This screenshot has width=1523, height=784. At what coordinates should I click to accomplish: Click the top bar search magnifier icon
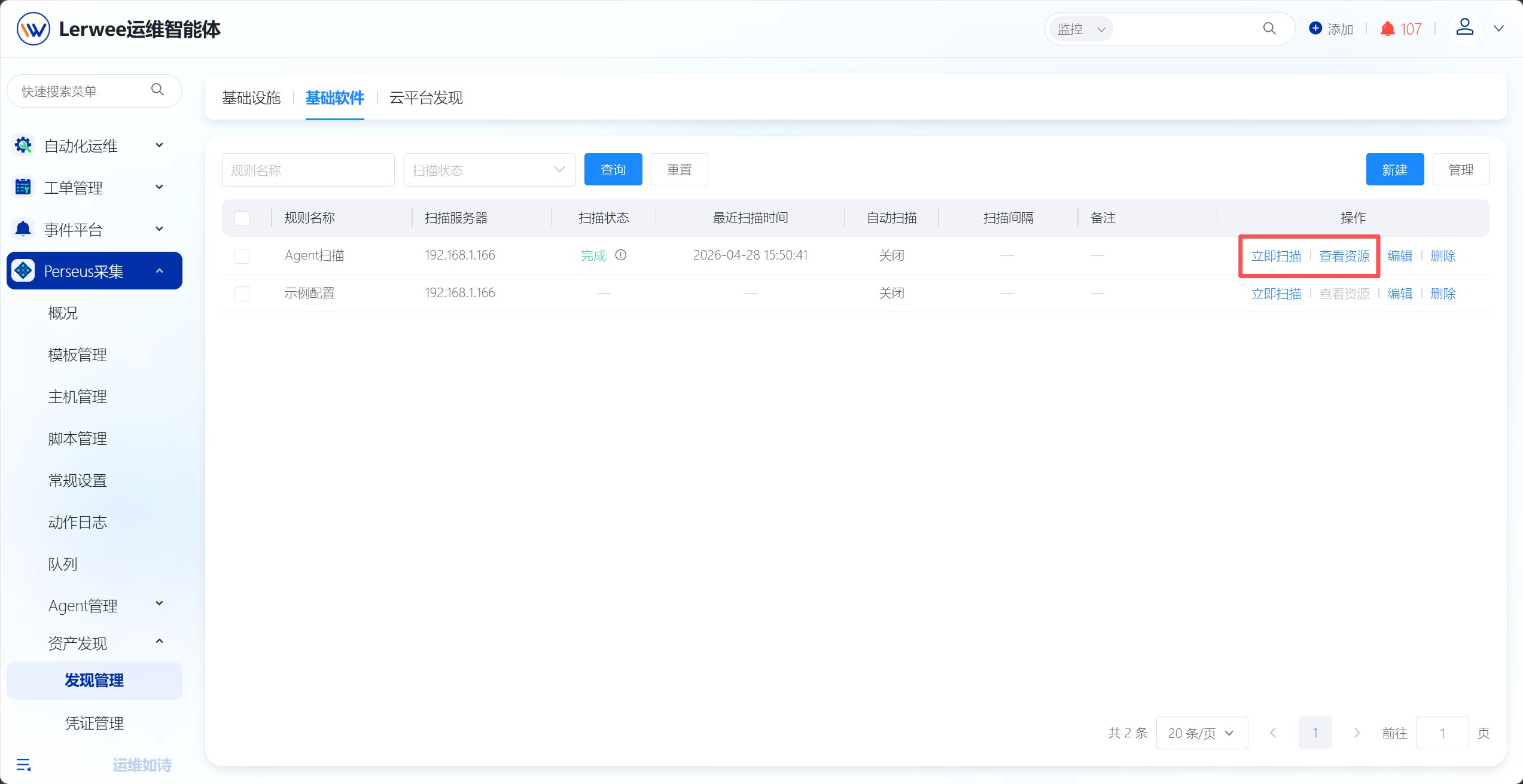point(1269,29)
